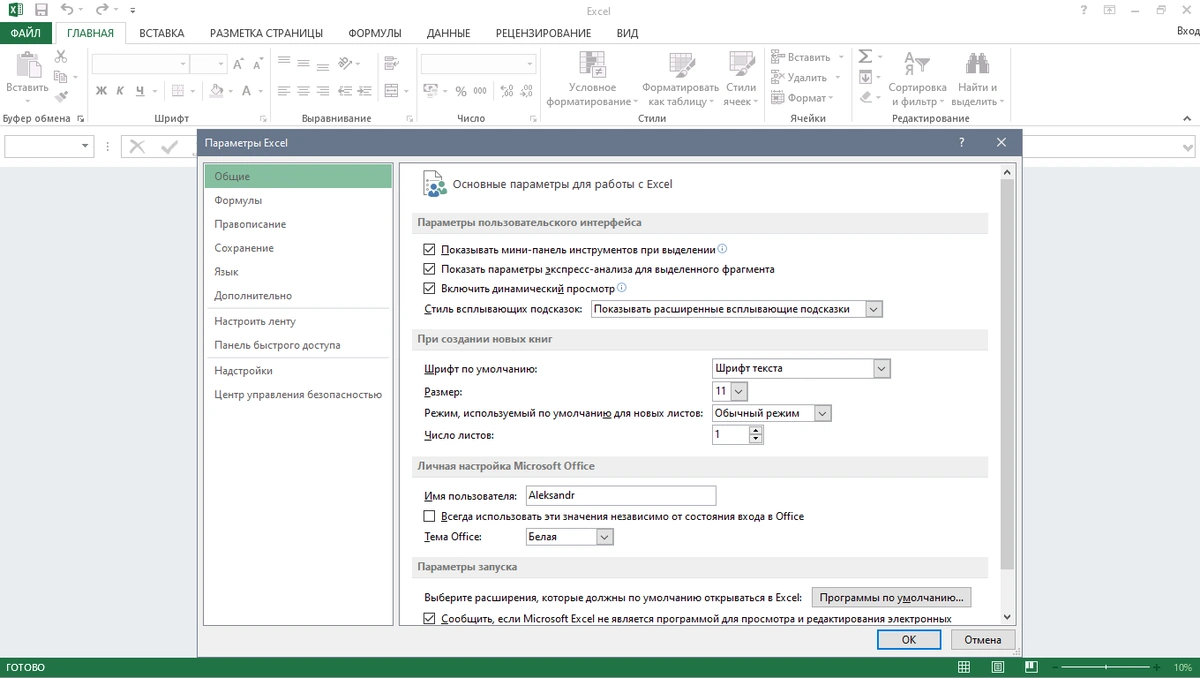
Task: Toggle 'Показать параметры экспресс-анализа' checkbox
Action: pos(430,269)
